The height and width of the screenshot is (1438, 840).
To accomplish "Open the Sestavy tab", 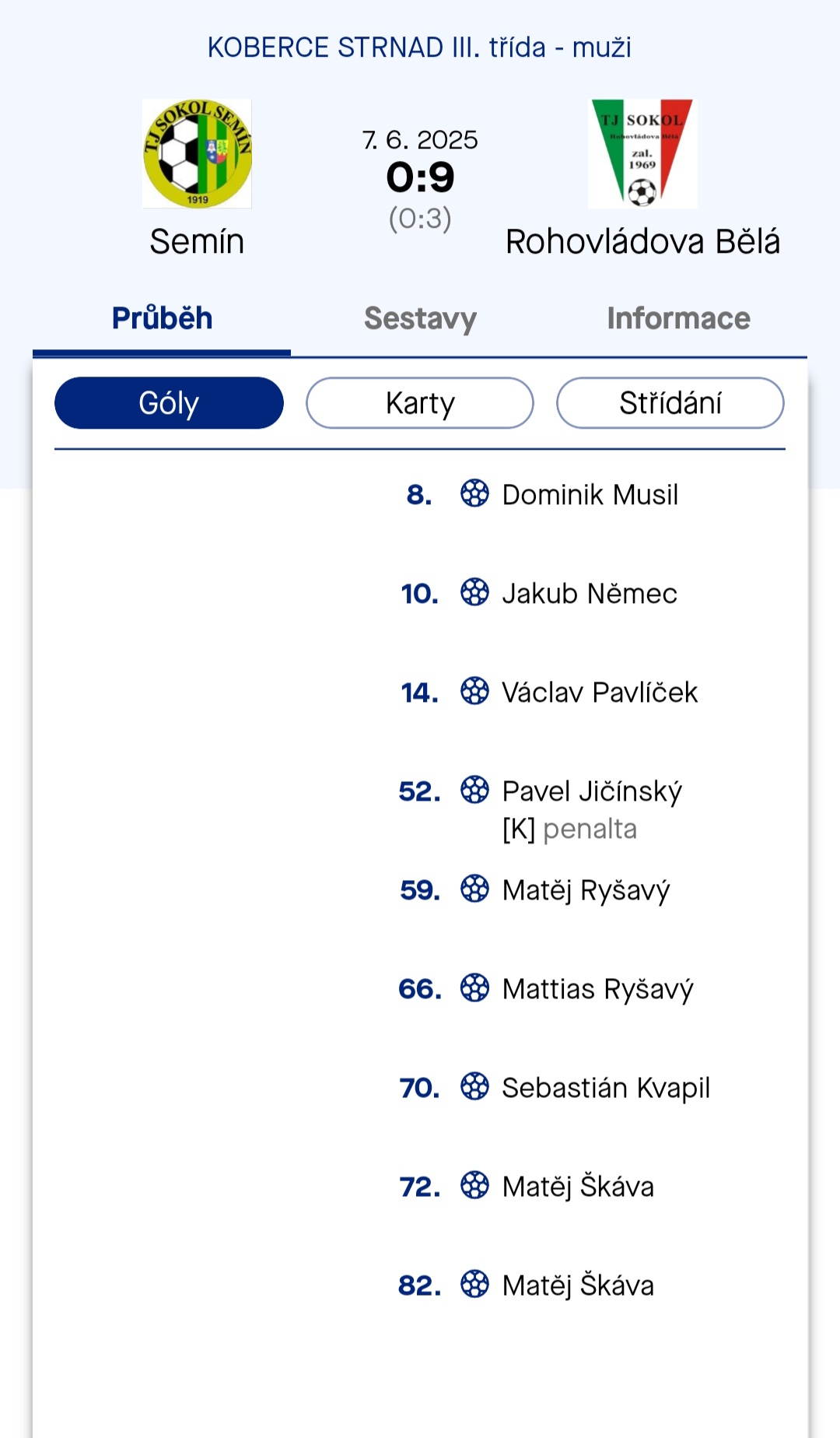I will pyautogui.click(x=420, y=318).
